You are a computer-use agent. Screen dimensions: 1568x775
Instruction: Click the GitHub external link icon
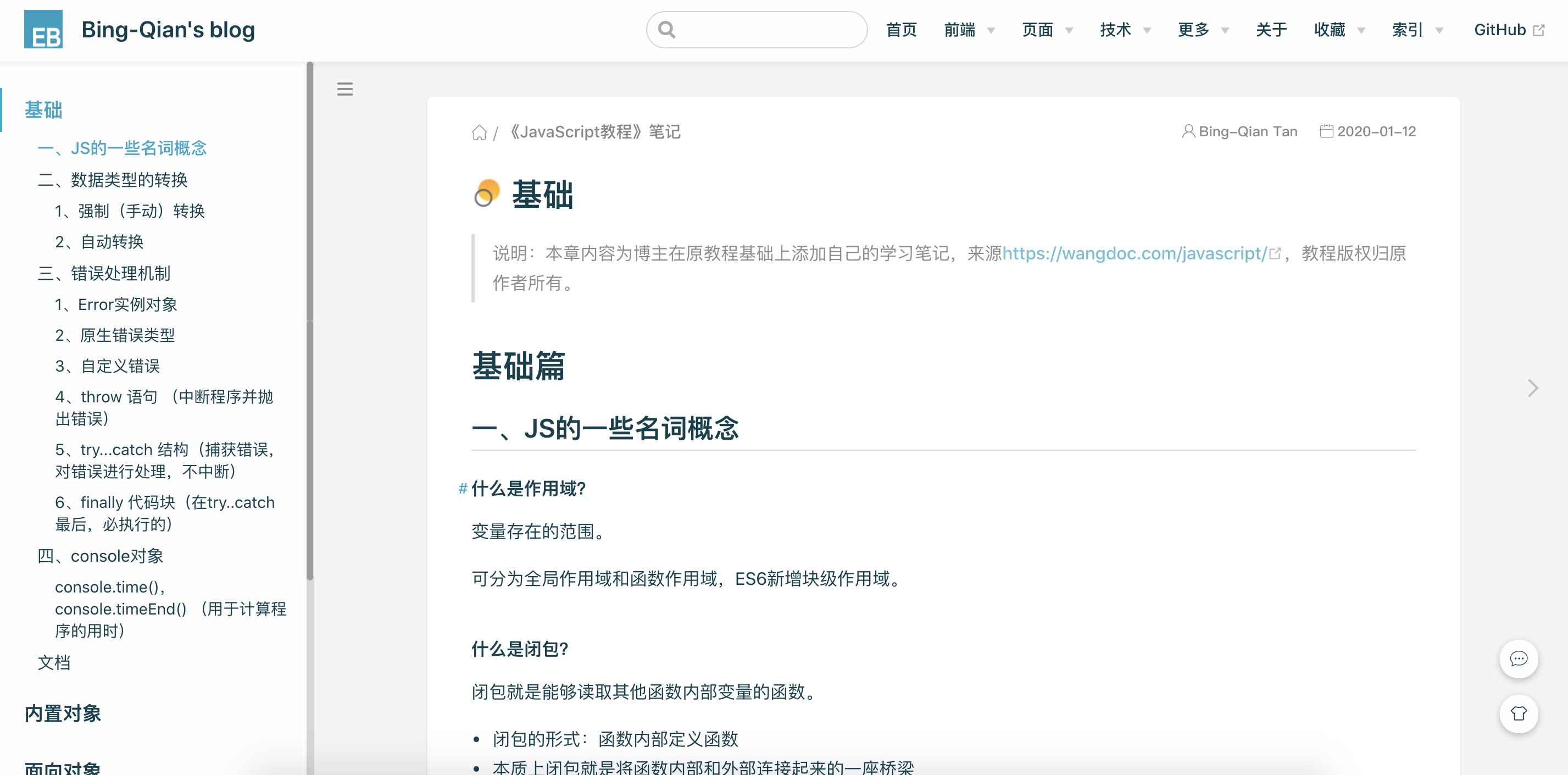(x=1539, y=30)
